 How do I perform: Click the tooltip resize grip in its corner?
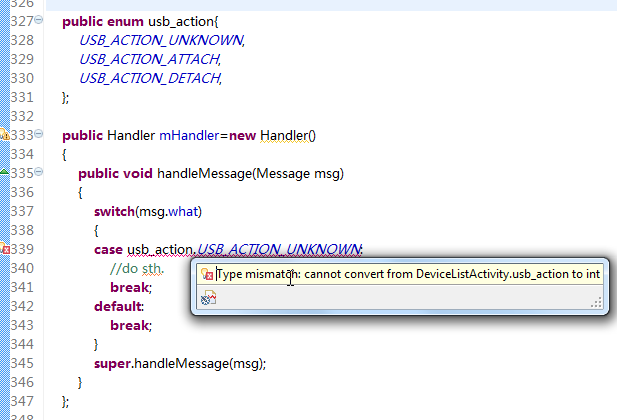click(597, 302)
